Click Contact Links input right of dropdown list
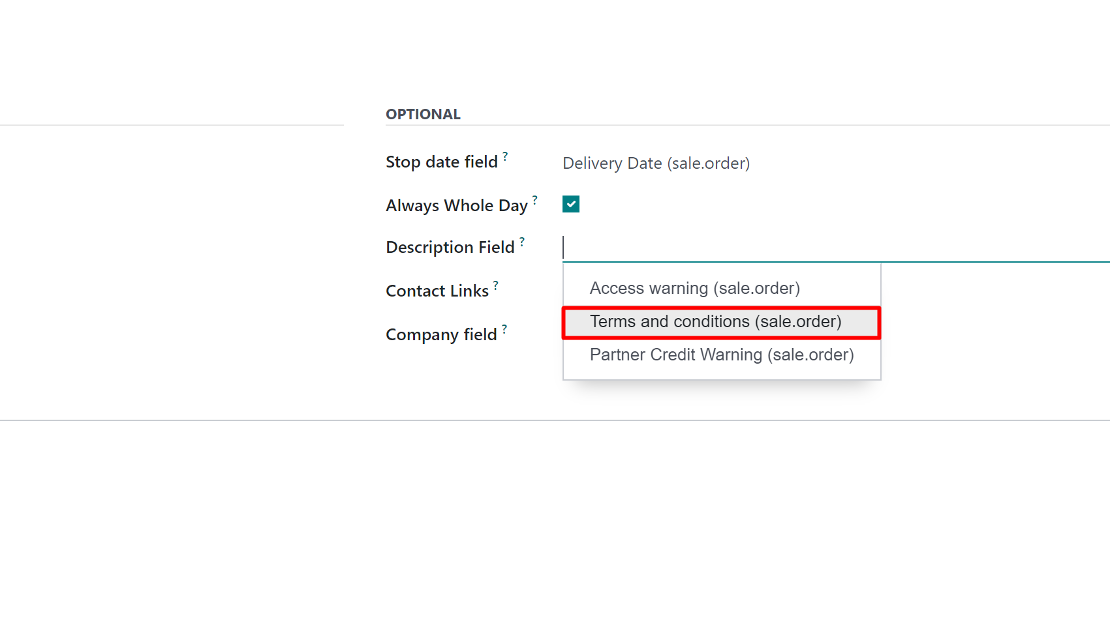Viewport: 1110px width, 640px height. click(x=995, y=291)
